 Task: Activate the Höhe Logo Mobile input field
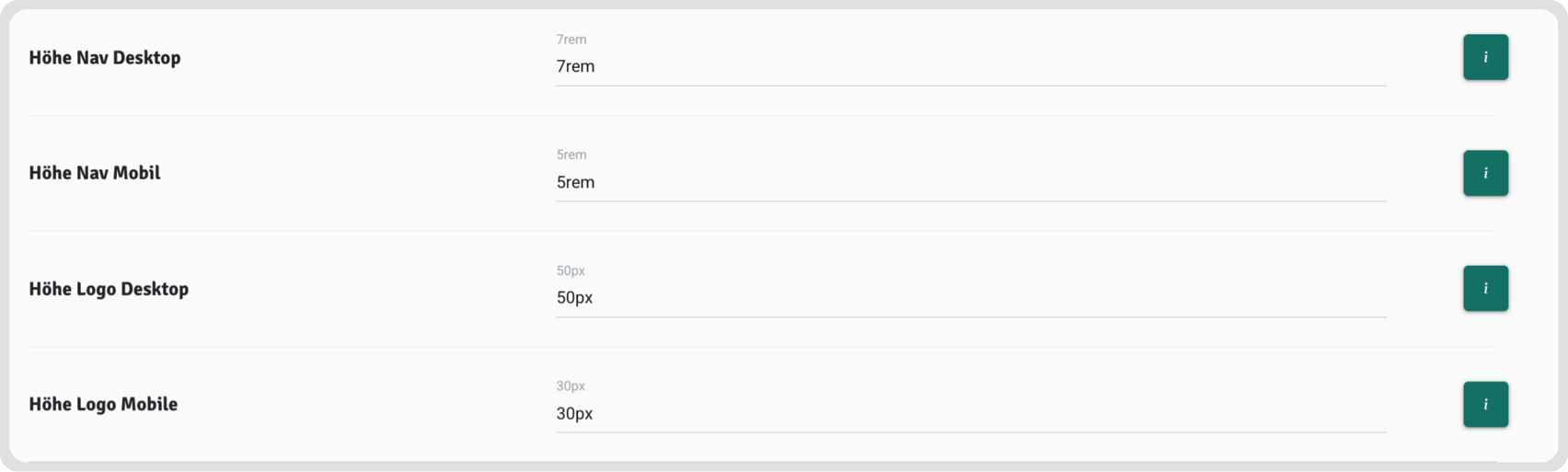click(x=971, y=413)
